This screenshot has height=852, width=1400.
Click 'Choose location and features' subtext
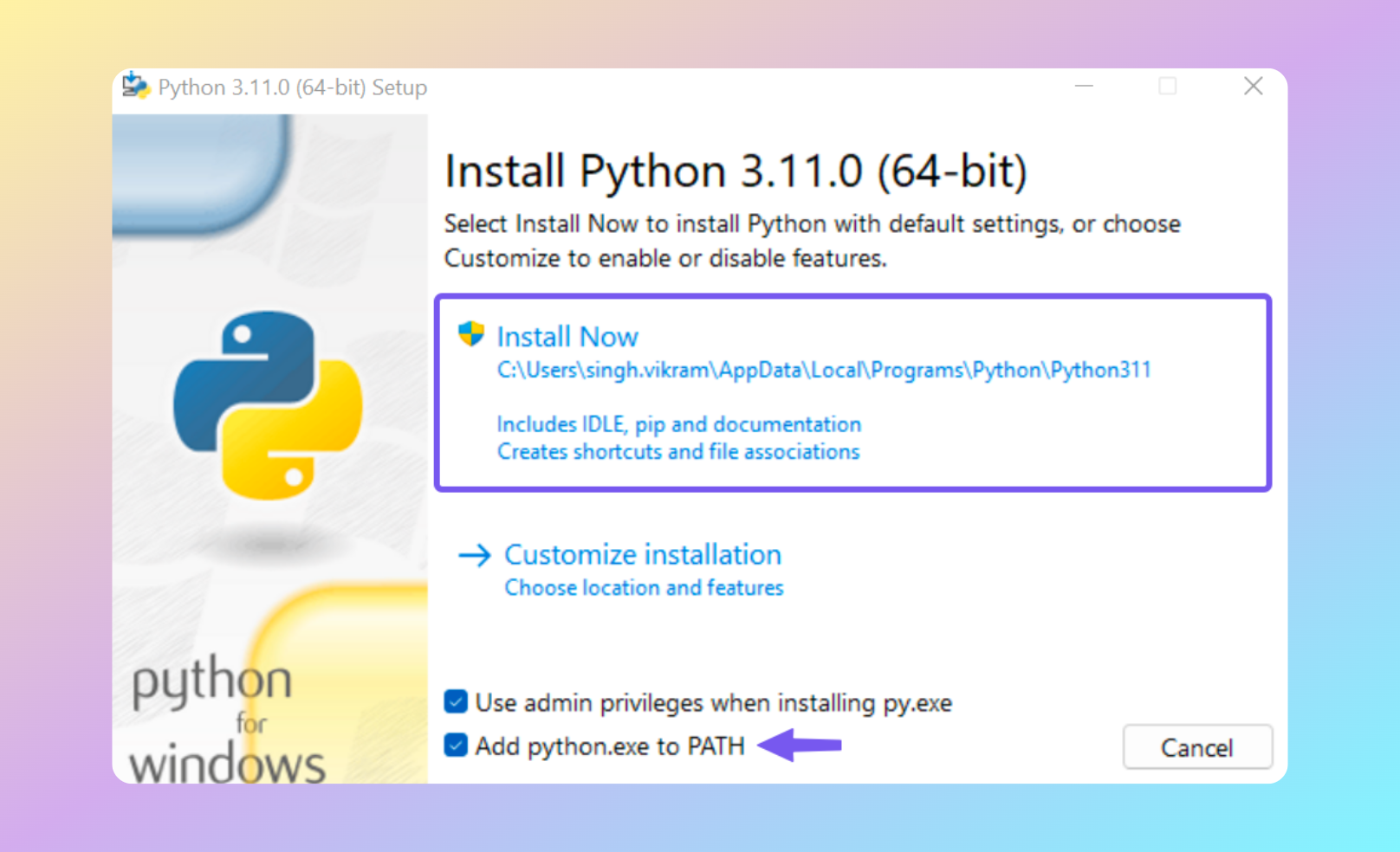[x=644, y=587]
